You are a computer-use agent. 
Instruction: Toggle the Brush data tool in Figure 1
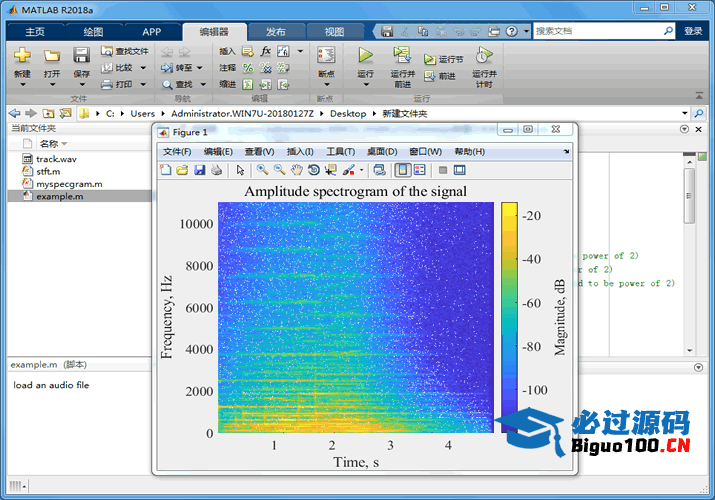349,170
